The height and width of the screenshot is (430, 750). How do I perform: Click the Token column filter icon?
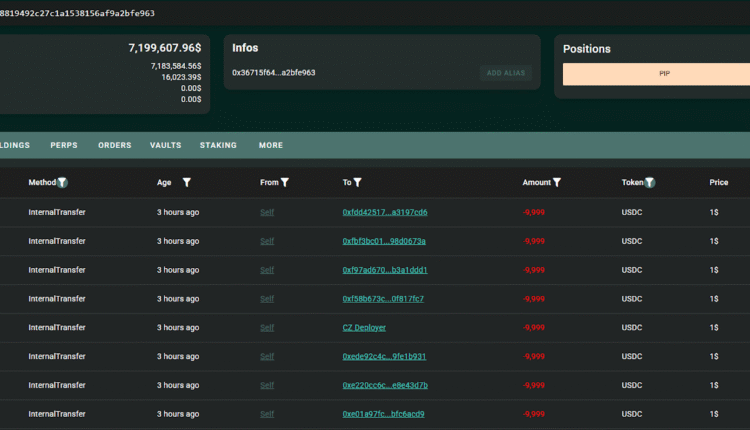pos(650,183)
